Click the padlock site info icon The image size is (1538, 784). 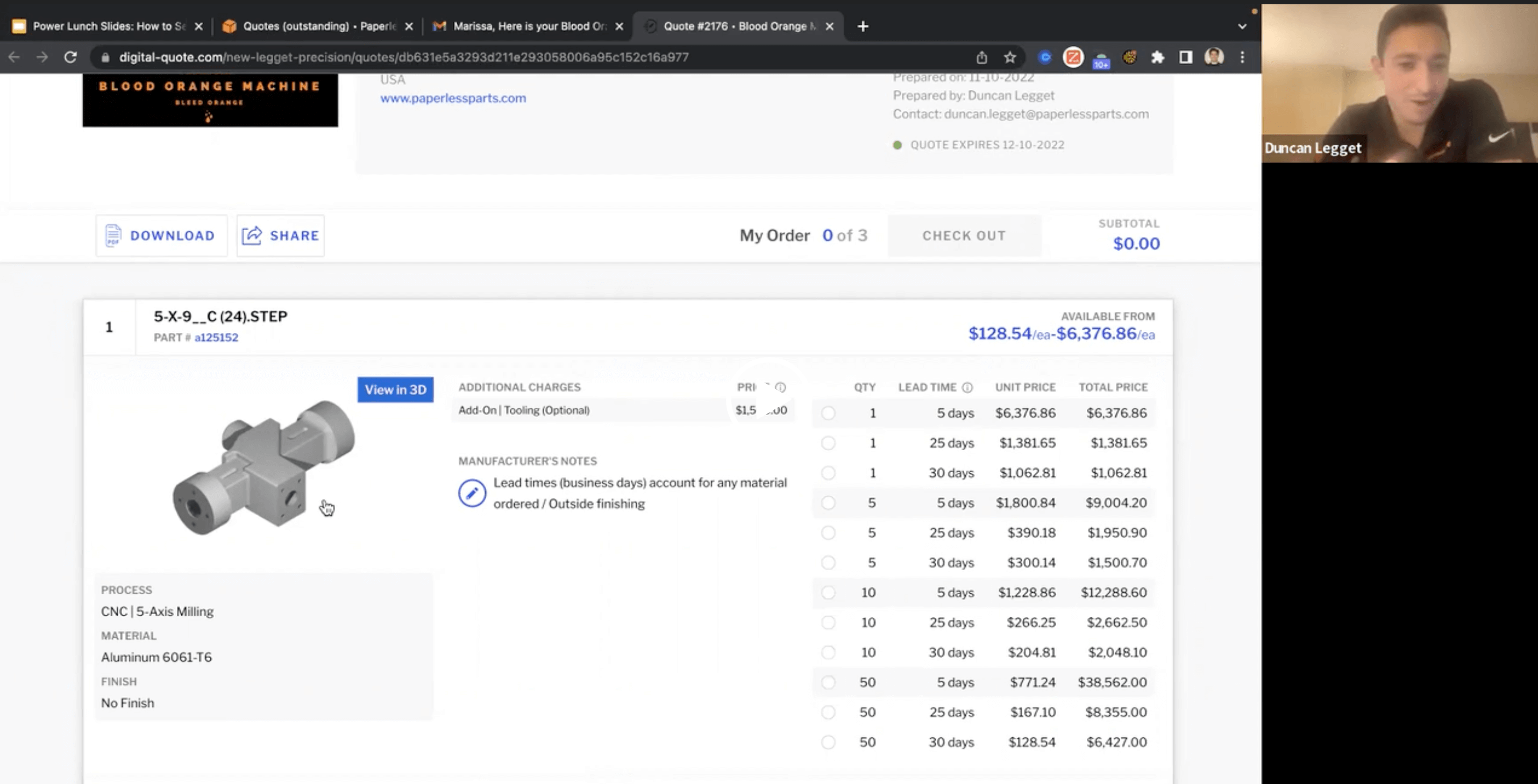pos(106,58)
